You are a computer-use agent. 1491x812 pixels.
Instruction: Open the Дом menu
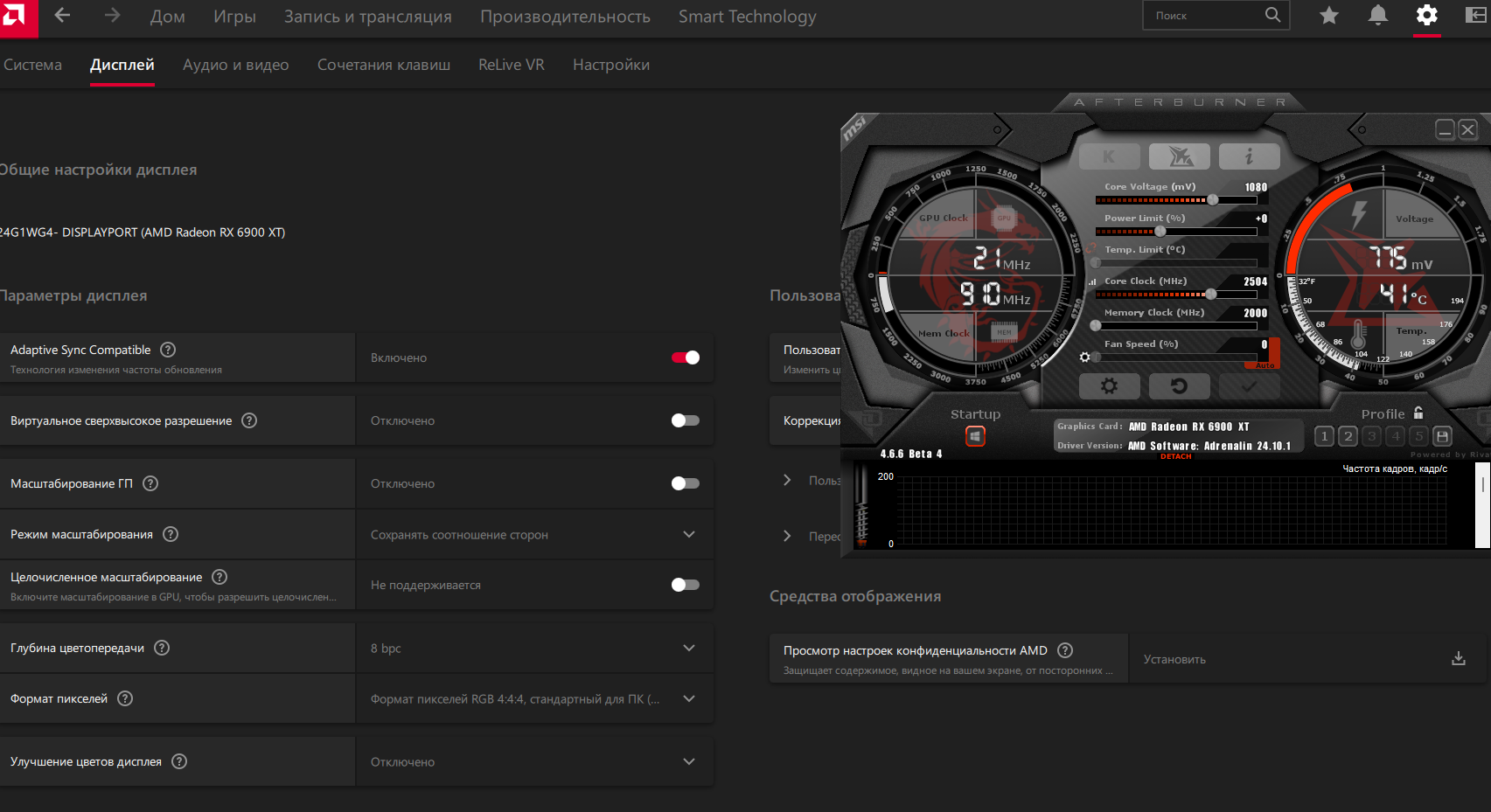tap(168, 17)
